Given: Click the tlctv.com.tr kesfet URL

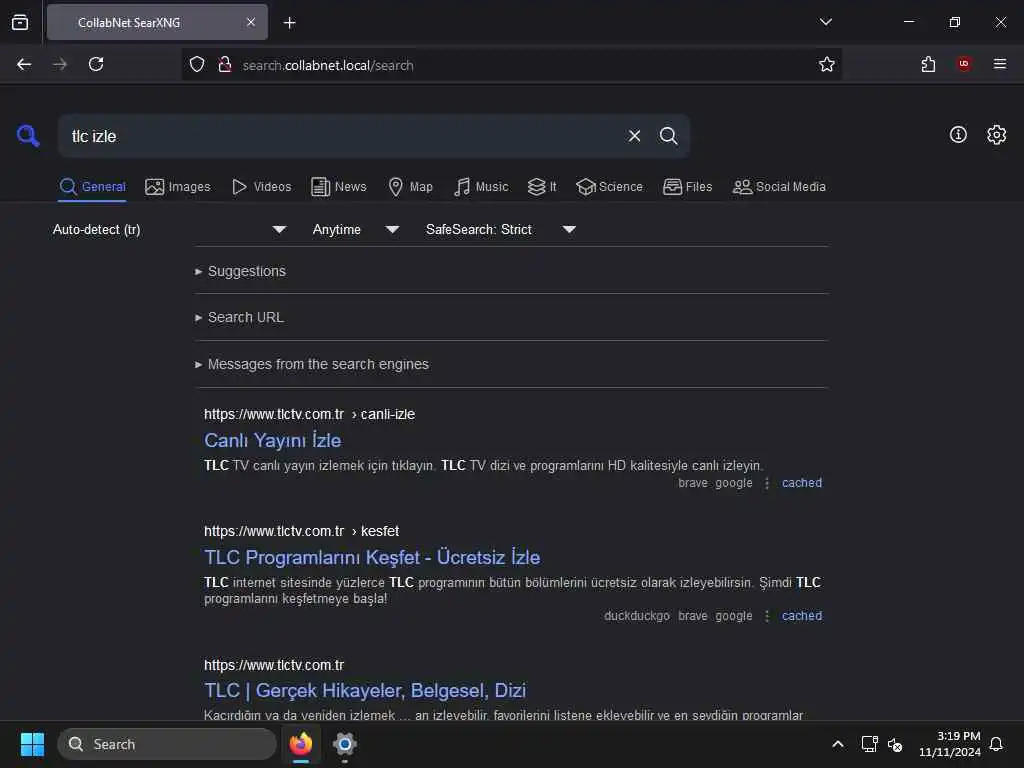Looking at the screenshot, I should click(x=301, y=531).
